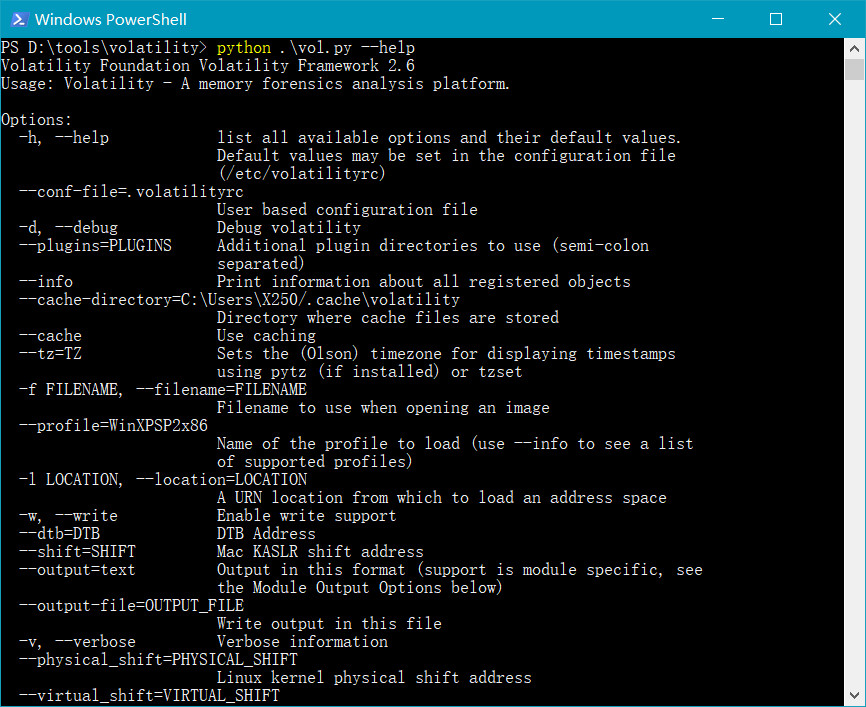This screenshot has width=866, height=707.
Task: Click the "--tz=TZ" option
Action: 50,354
